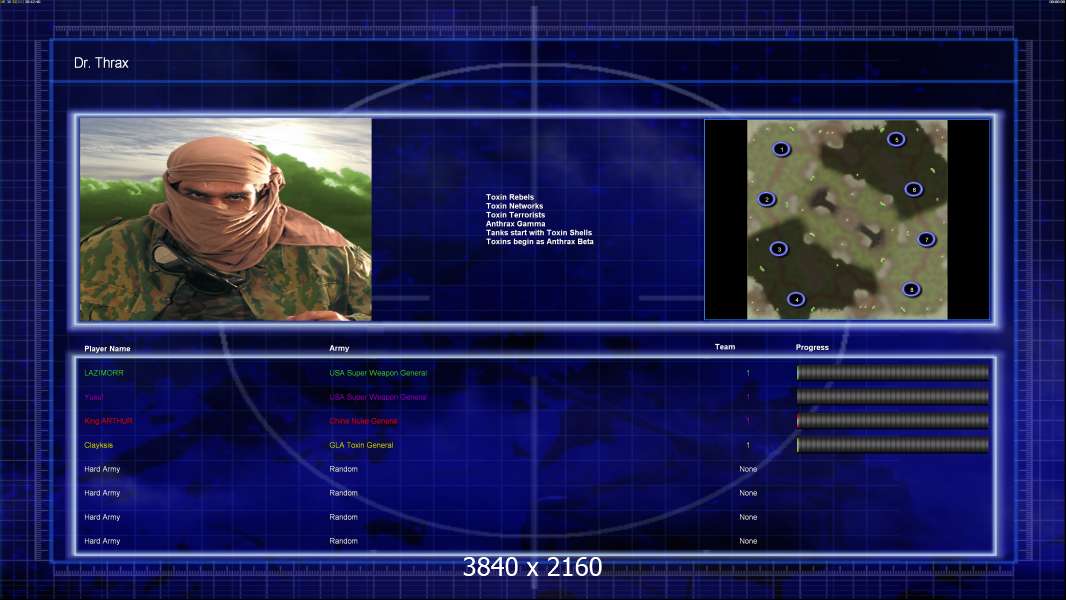Click the Dr. Thrax title text
The image size is (1066, 600).
point(101,63)
